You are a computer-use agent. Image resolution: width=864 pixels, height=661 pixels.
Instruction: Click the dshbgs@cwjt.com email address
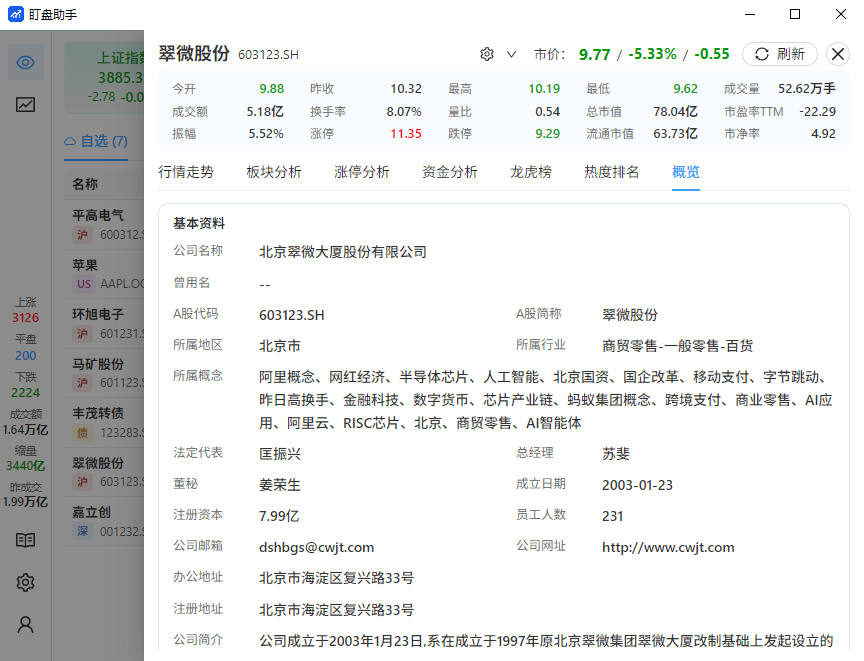coord(316,548)
